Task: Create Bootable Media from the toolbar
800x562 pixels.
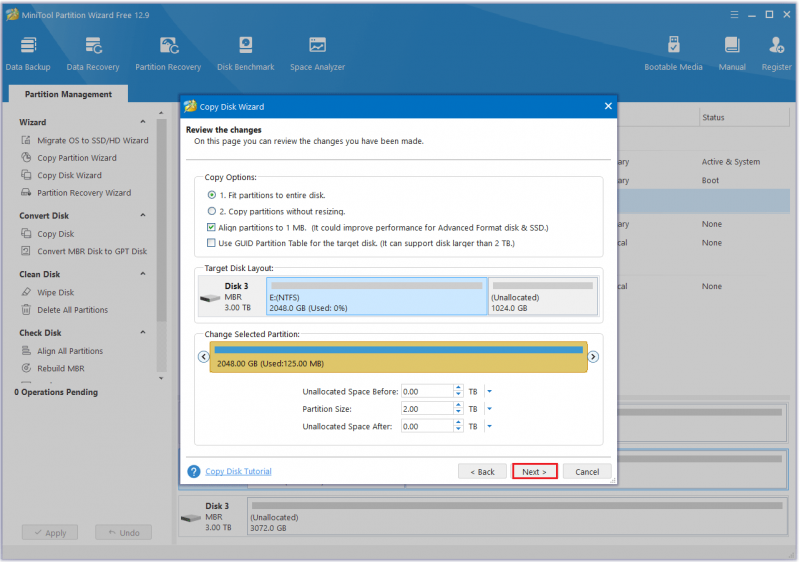Action: [673, 54]
